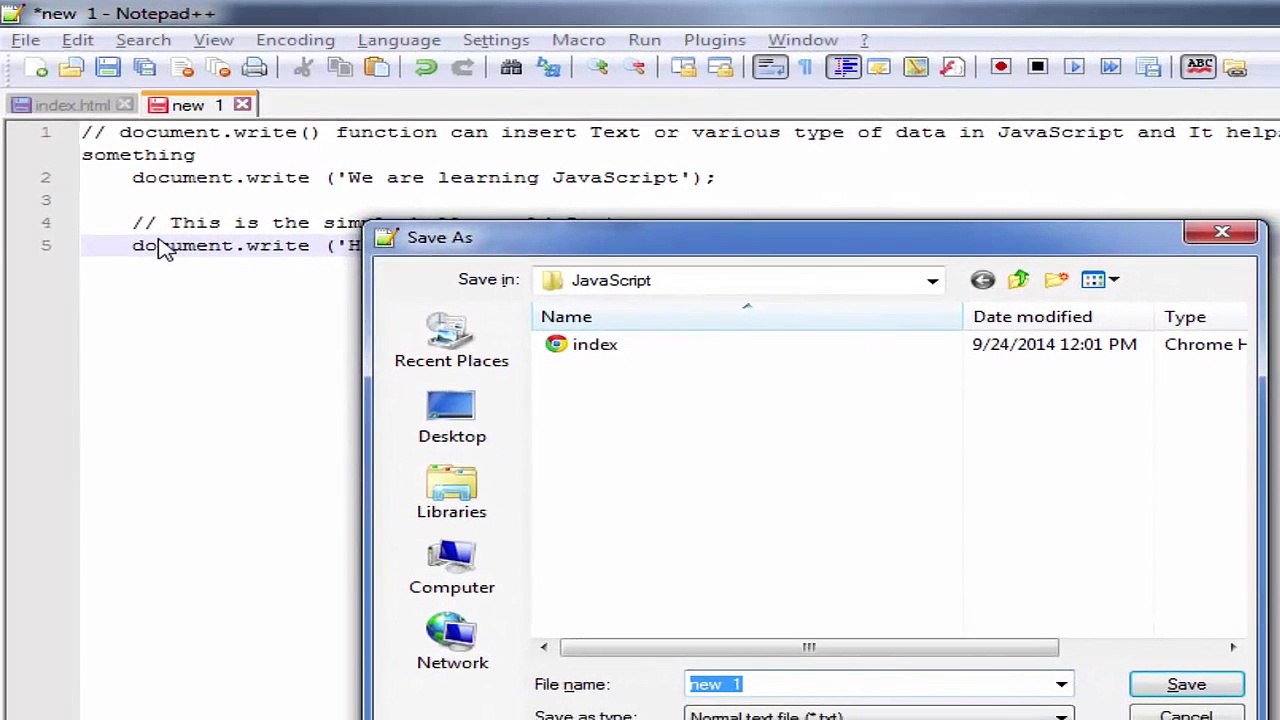The image size is (1280, 720).
Task: Open the File menu
Action: point(26,40)
